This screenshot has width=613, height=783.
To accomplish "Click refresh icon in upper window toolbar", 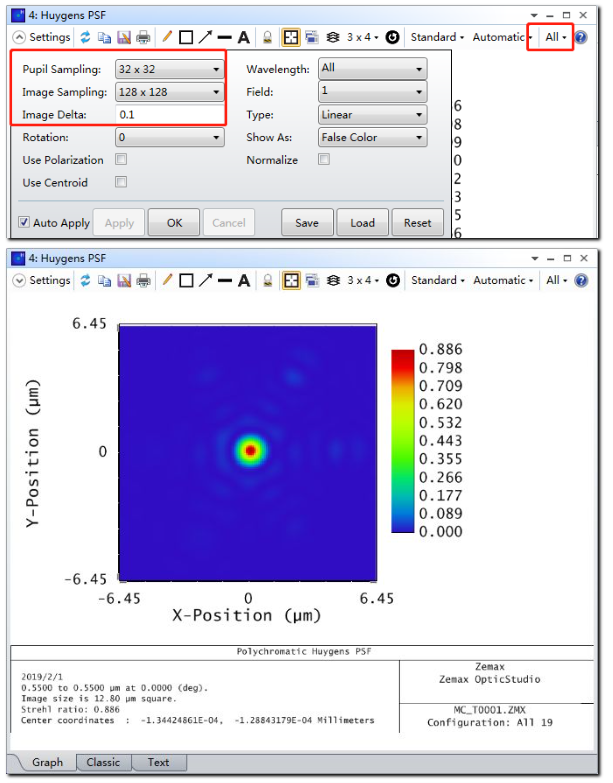I will coord(86,37).
